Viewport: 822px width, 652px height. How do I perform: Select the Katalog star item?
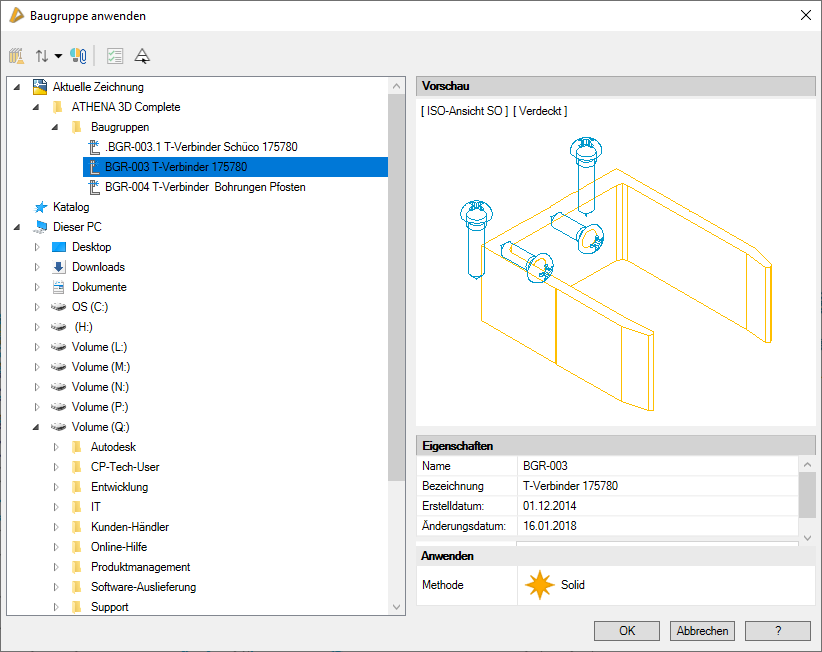(70, 207)
